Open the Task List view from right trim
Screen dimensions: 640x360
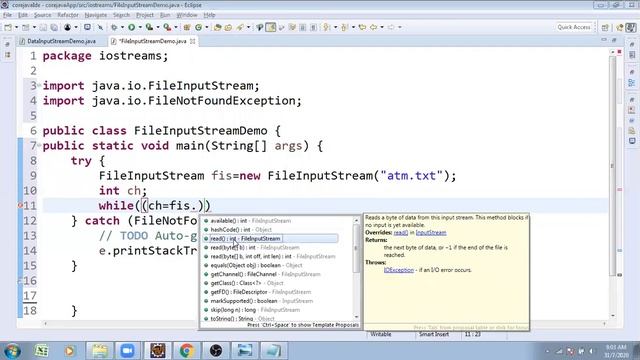click(632, 55)
